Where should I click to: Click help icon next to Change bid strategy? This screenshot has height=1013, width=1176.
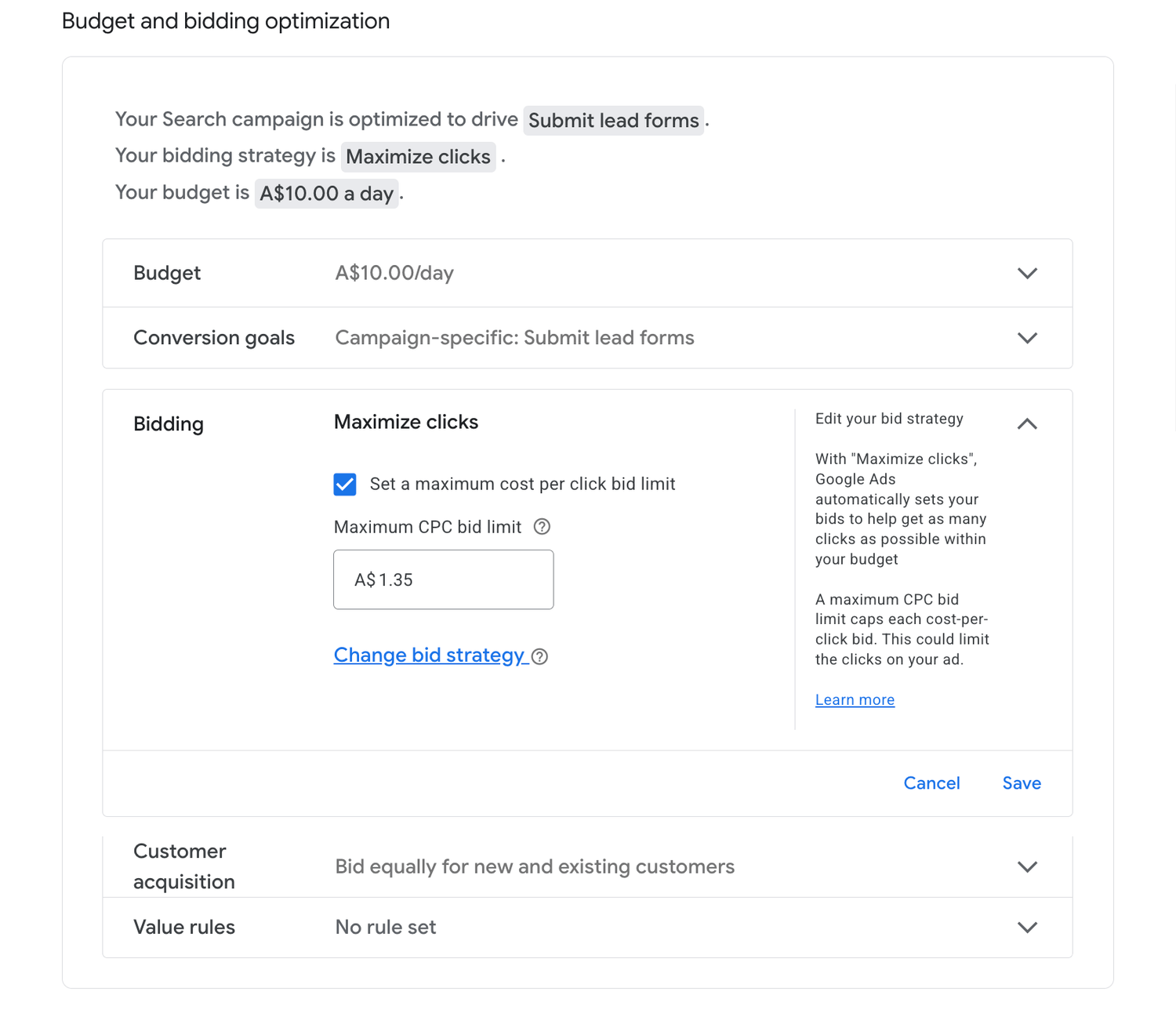pos(539,657)
